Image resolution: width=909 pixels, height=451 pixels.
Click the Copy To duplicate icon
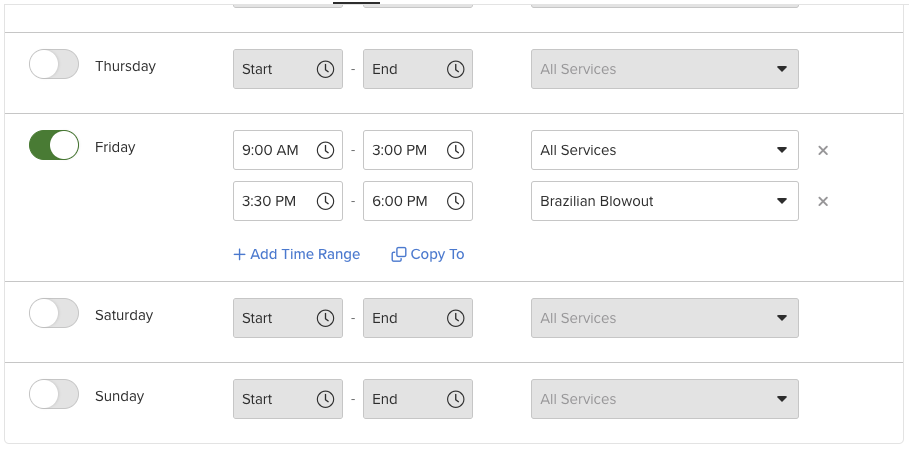[398, 254]
